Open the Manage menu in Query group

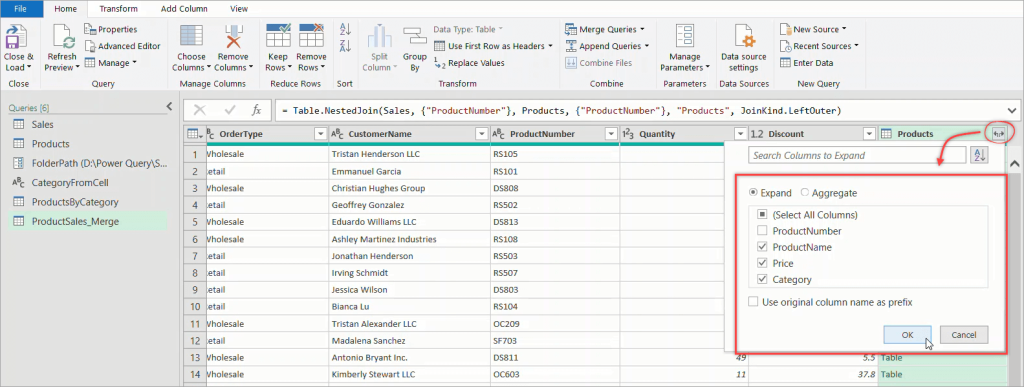(x=110, y=63)
